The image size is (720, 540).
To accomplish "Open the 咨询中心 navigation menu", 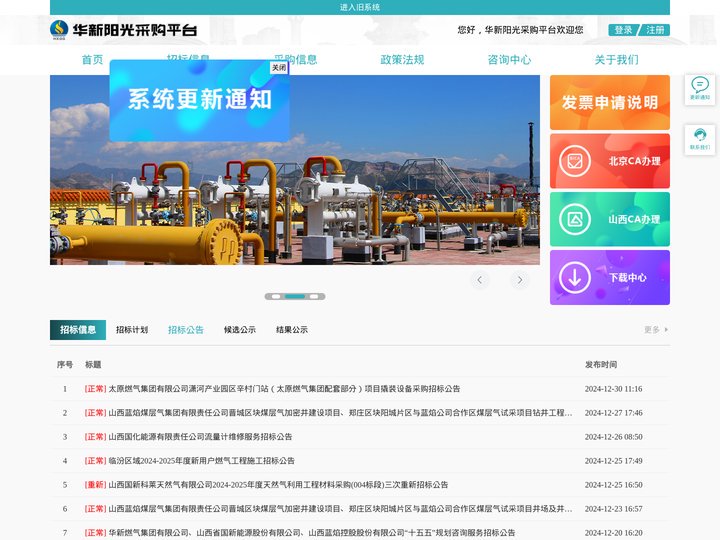I will tap(509, 60).
